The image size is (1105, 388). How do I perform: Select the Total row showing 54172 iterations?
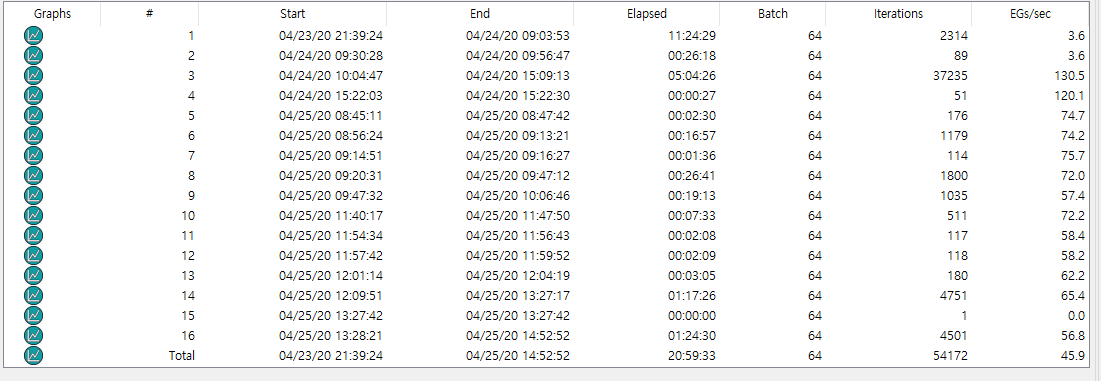point(551,356)
